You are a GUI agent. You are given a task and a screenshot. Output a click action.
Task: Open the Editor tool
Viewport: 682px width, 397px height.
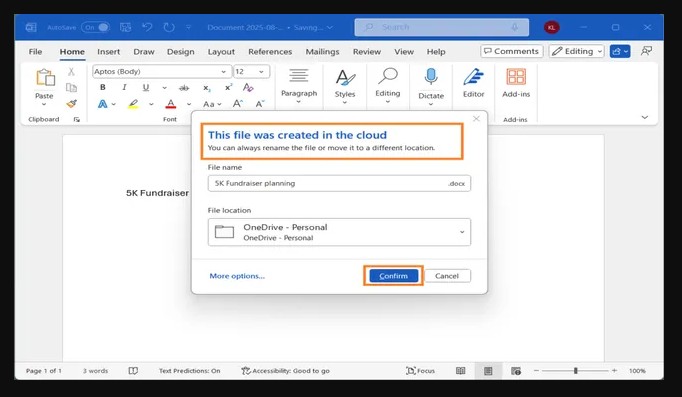click(x=473, y=77)
